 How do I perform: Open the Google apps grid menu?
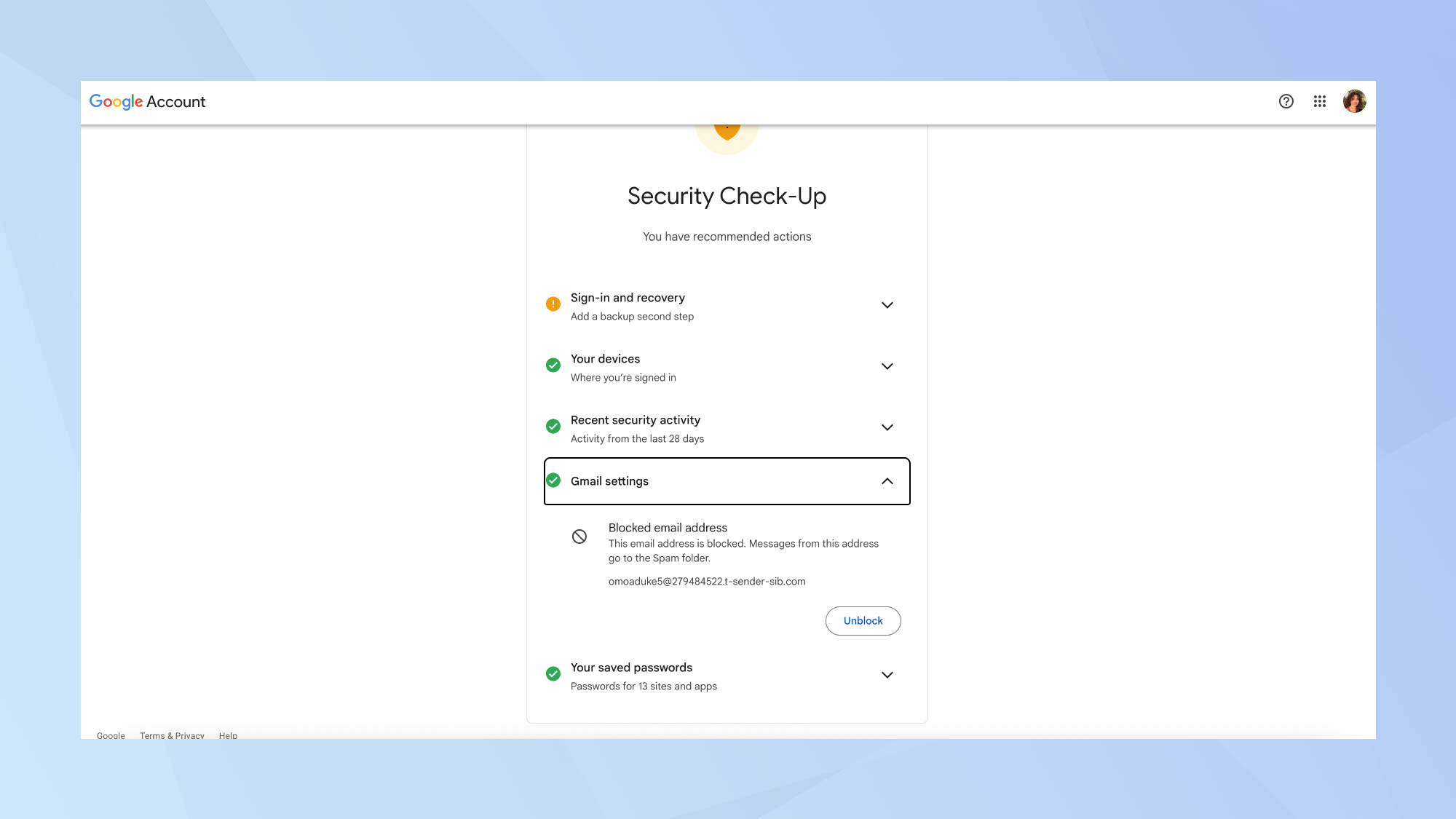tap(1320, 101)
